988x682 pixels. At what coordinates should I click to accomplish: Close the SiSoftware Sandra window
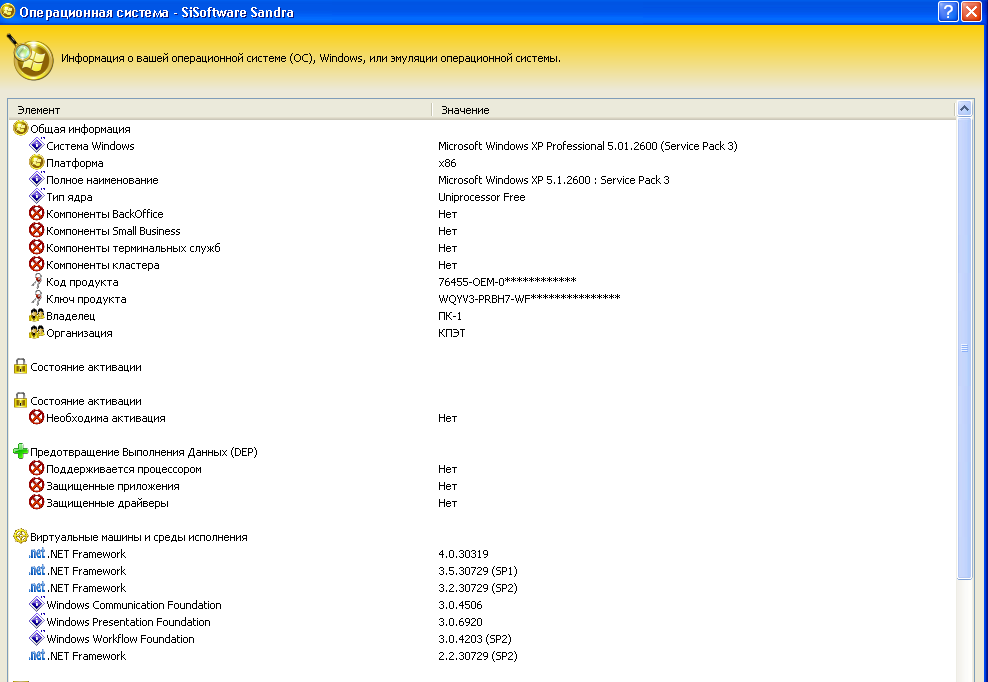click(x=971, y=11)
